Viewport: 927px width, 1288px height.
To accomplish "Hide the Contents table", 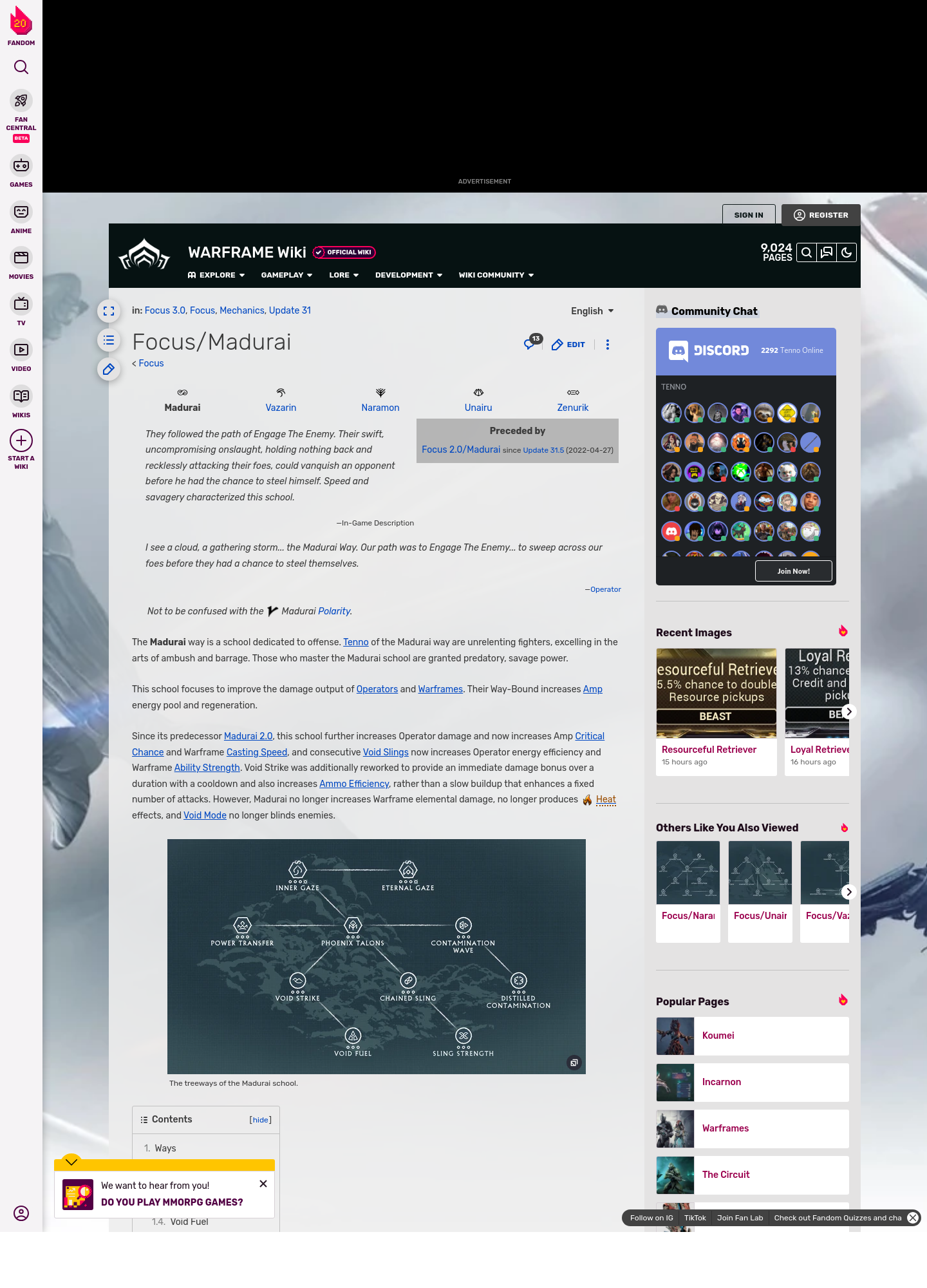I will pyautogui.click(x=260, y=1120).
